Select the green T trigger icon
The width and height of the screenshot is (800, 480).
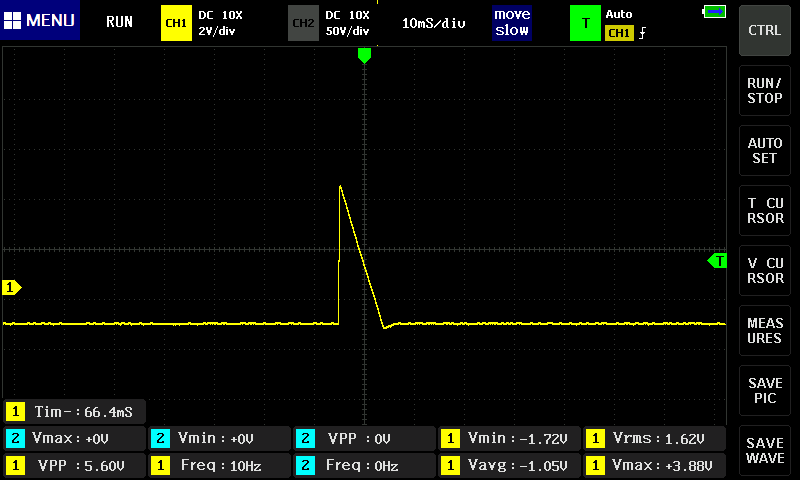coord(584,22)
